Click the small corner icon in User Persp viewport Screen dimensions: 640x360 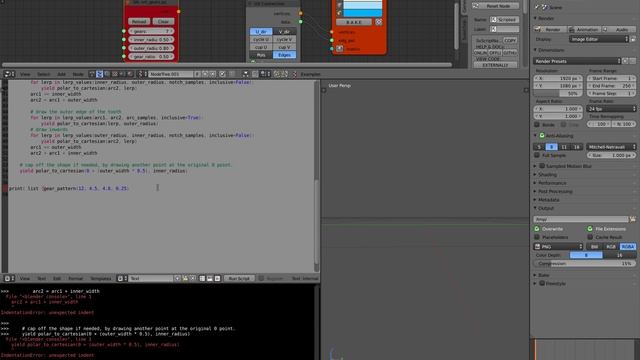(x=324, y=90)
